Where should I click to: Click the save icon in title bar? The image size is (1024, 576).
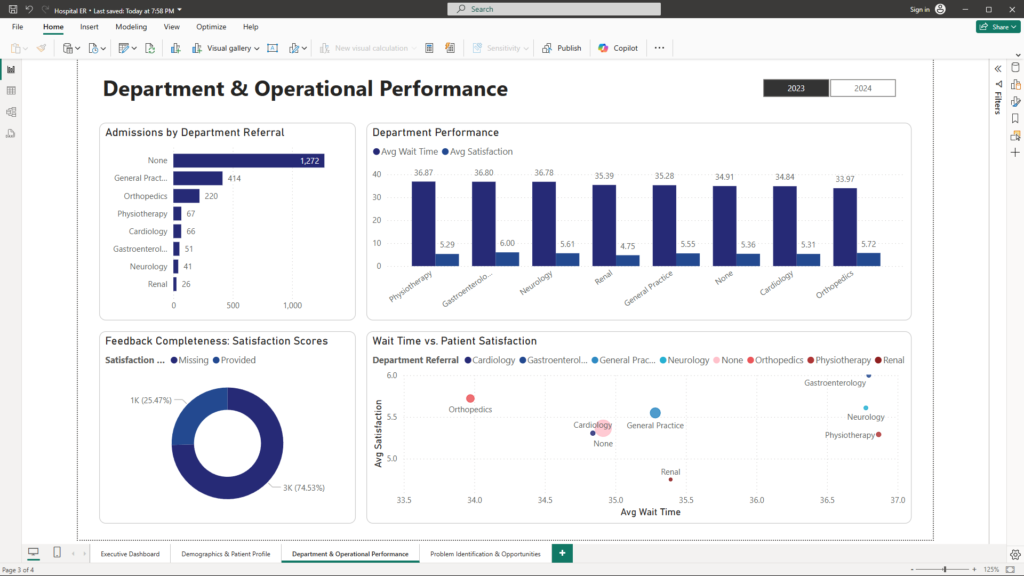(x=12, y=9)
